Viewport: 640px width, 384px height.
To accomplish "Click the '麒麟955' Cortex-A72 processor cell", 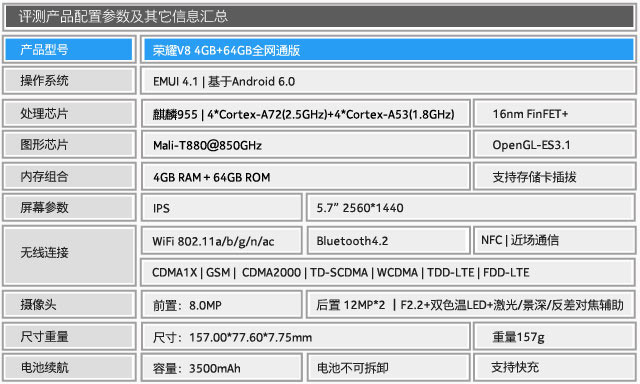I will (x=306, y=113).
